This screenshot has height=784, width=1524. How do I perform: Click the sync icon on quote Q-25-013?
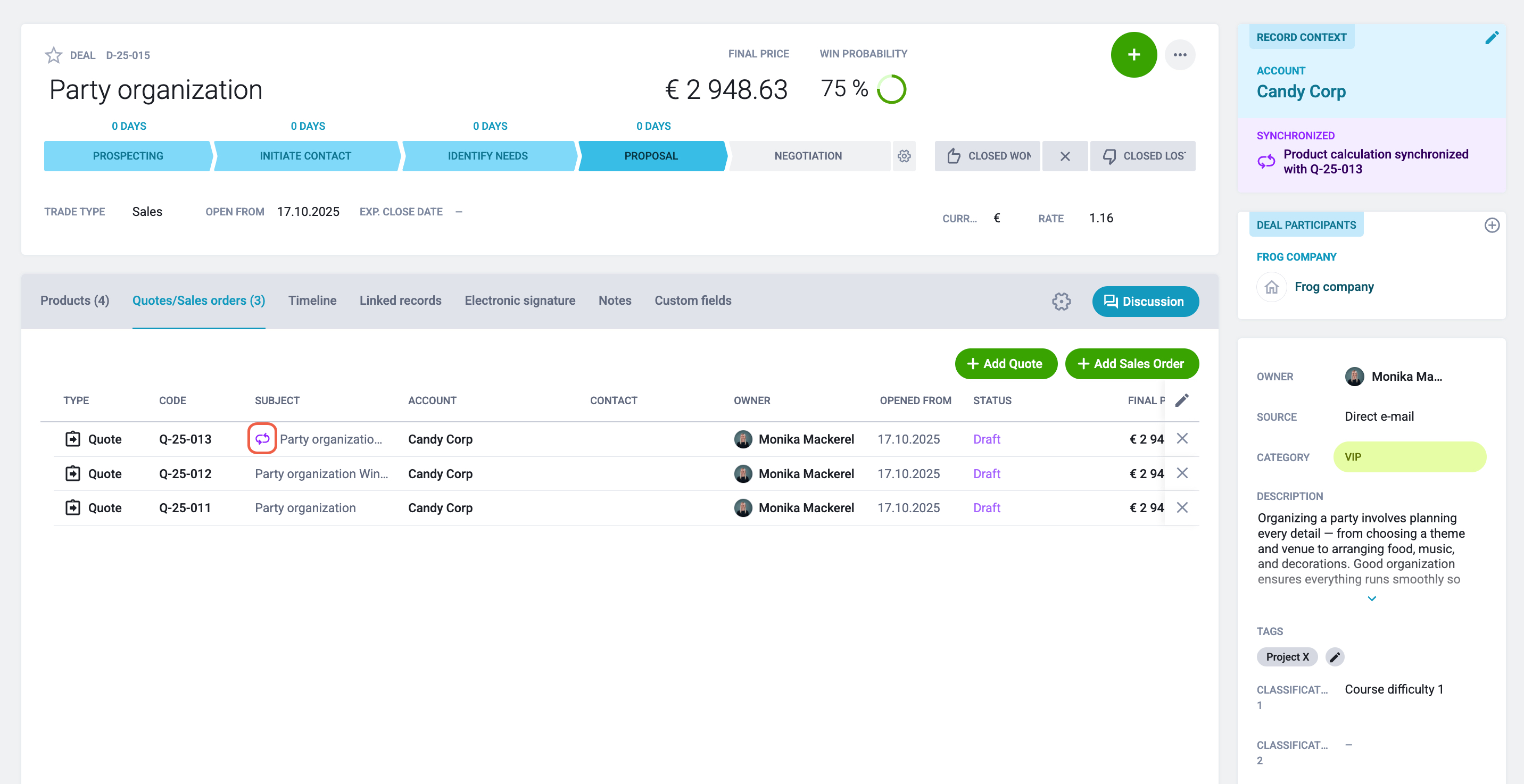(262, 439)
